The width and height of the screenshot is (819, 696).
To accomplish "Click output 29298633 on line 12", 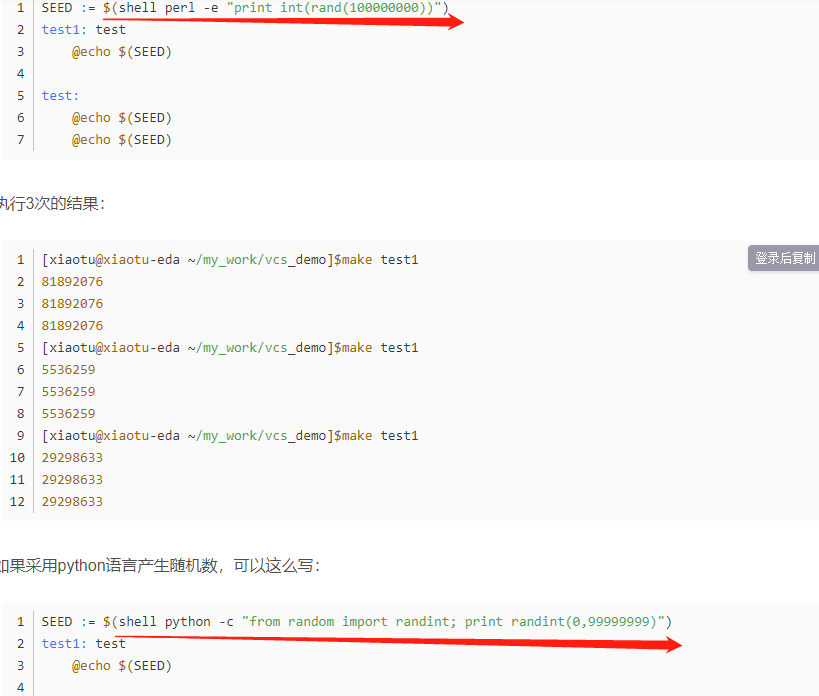I will pyautogui.click(x=72, y=501).
